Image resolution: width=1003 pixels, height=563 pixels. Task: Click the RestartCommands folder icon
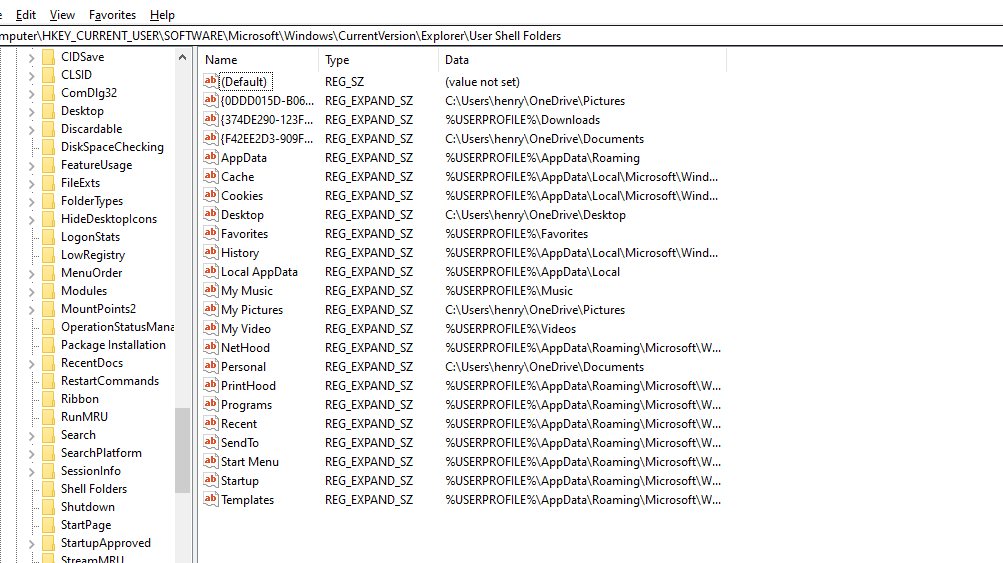pyautogui.click(x=48, y=381)
